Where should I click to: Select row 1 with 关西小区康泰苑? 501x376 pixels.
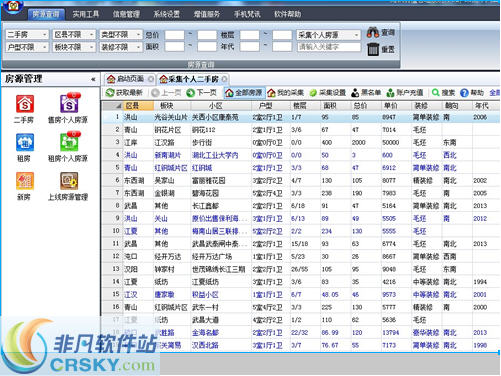[x=301, y=117]
